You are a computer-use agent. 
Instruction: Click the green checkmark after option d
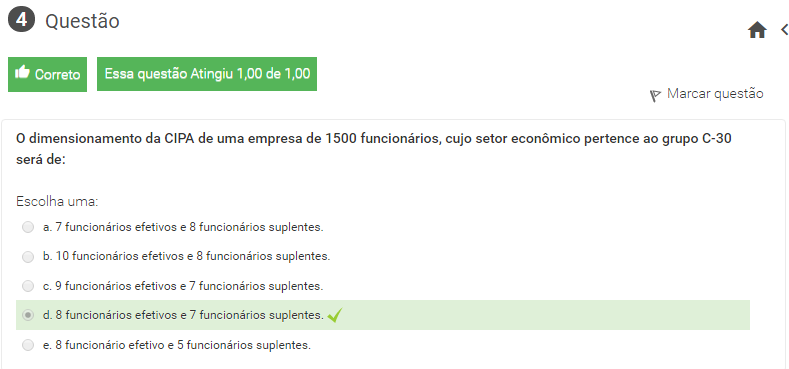pyautogui.click(x=335, y=316)
